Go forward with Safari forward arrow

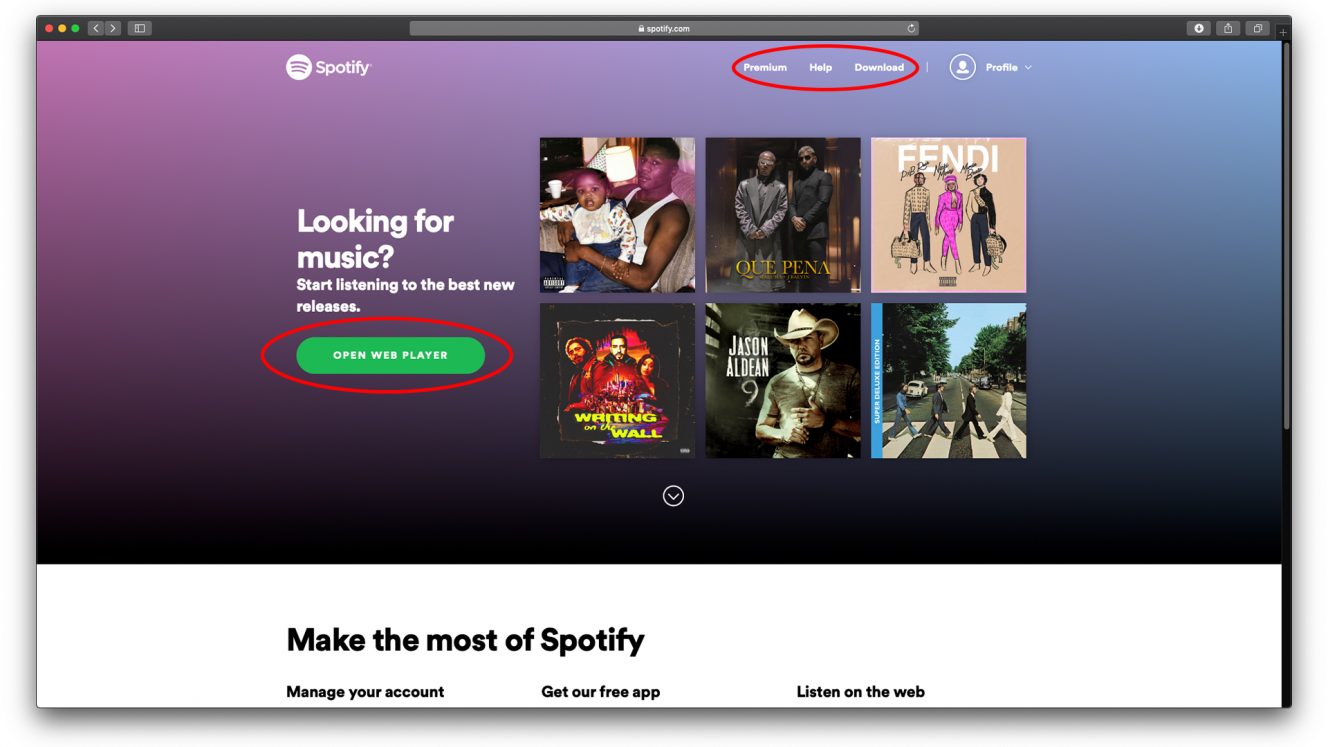pos(113,28)
